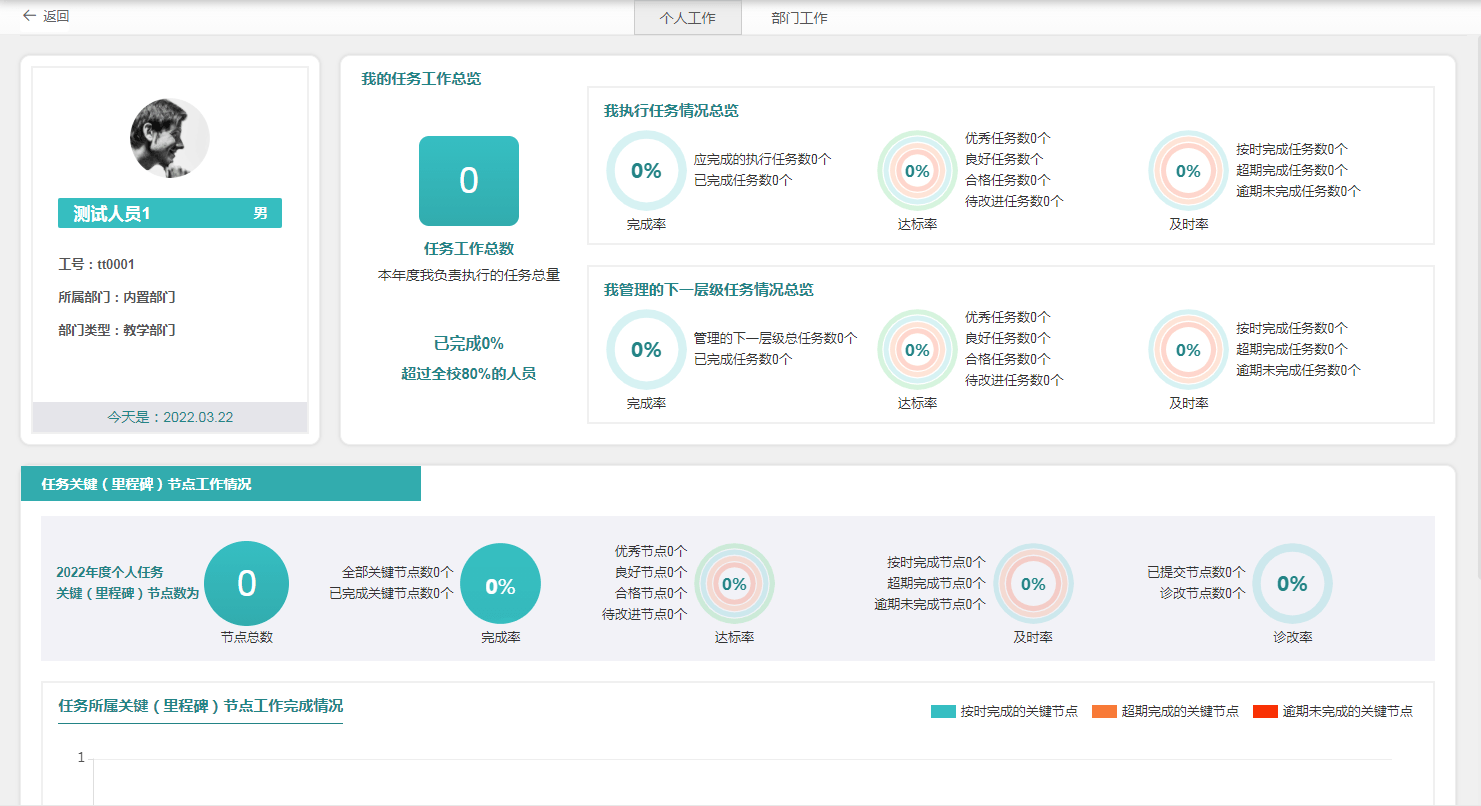The height and width of the screenshot is (806, 1481).
Task: Click the teal 节点总数 circle
Action: [x=246, y=584]
